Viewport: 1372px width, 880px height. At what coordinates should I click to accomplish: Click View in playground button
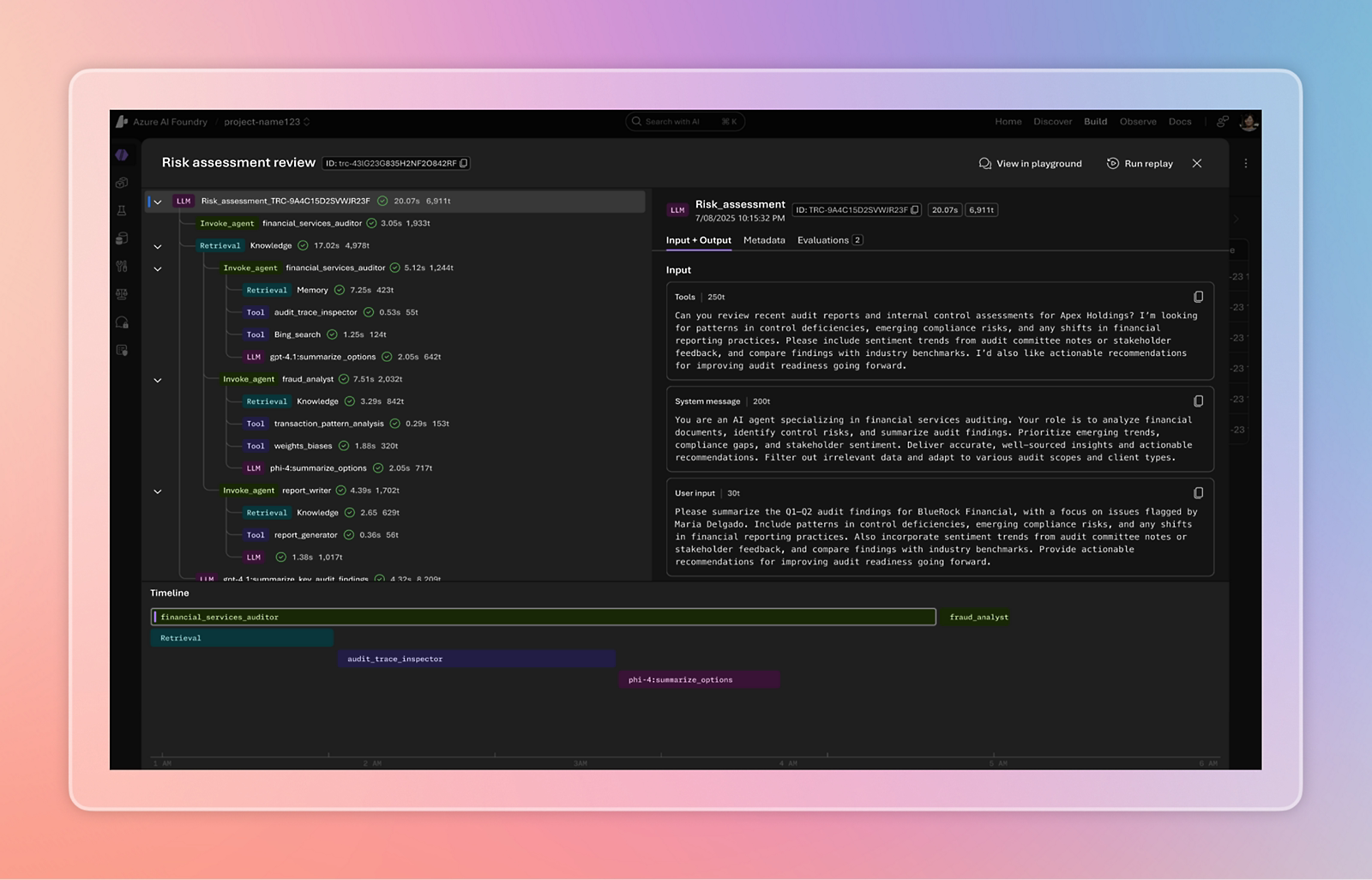point(1030,164)
